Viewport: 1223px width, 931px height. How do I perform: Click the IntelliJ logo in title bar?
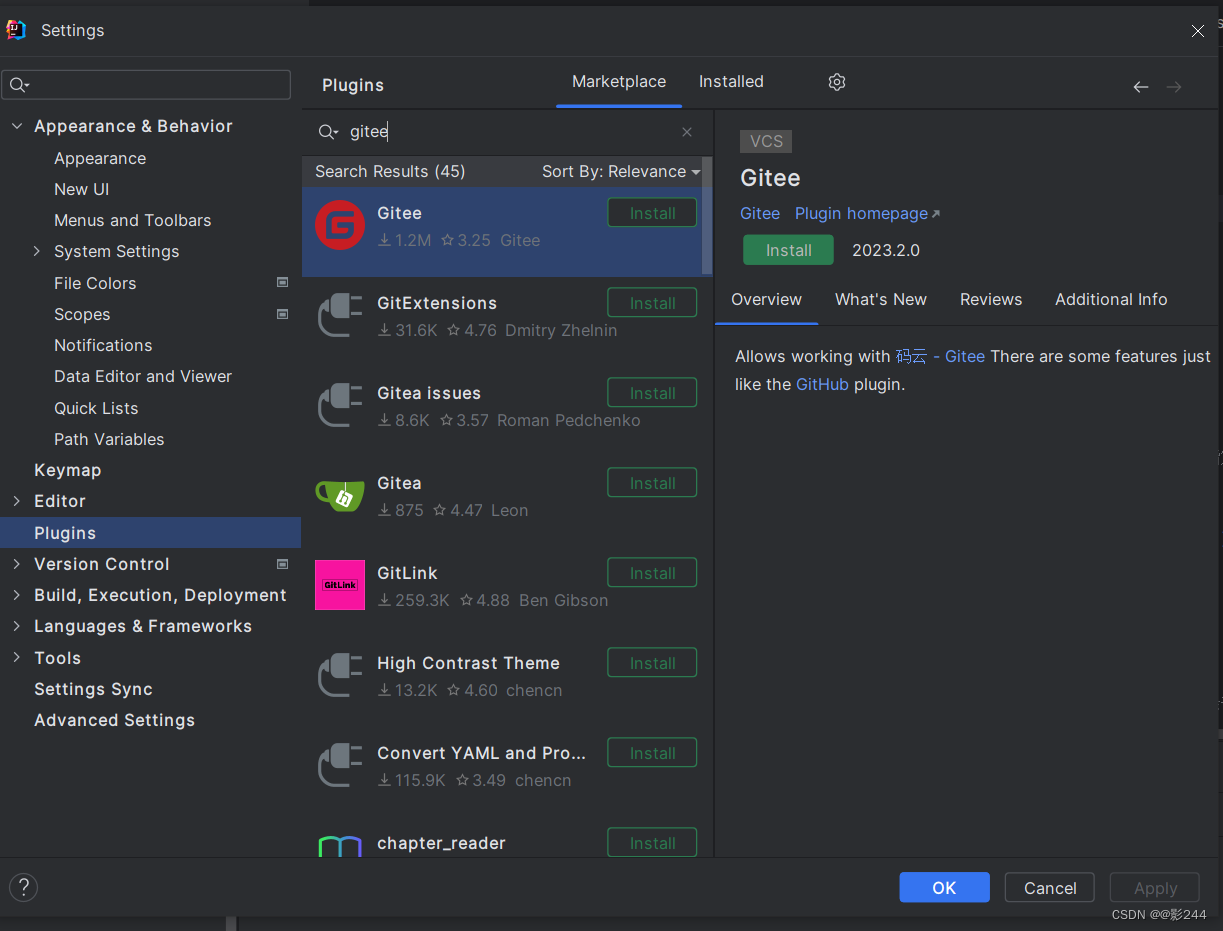(16, 30)
